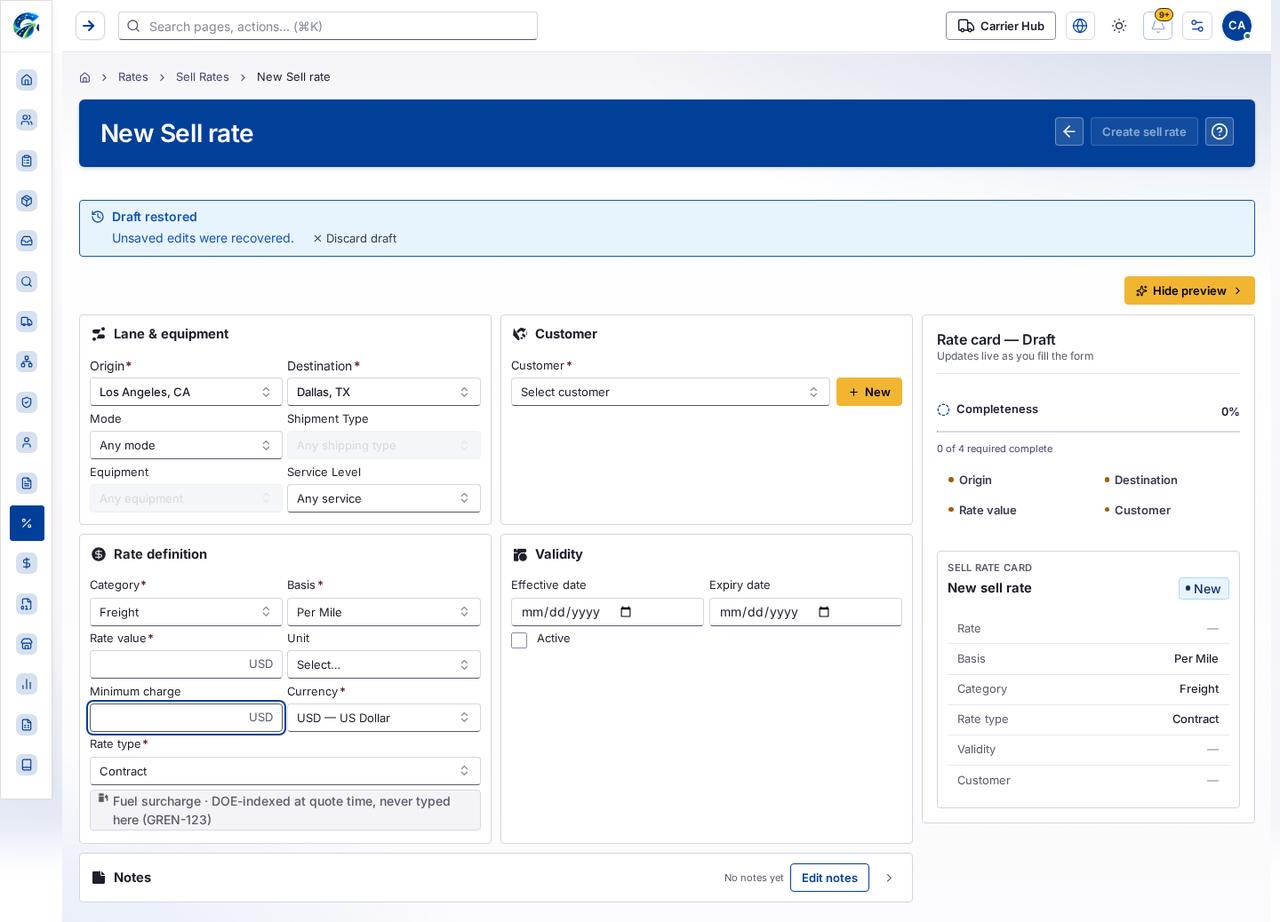1280x922 pixels.
Task: Open the inbox tray sidebar icon
Action: tap(27, 241)
